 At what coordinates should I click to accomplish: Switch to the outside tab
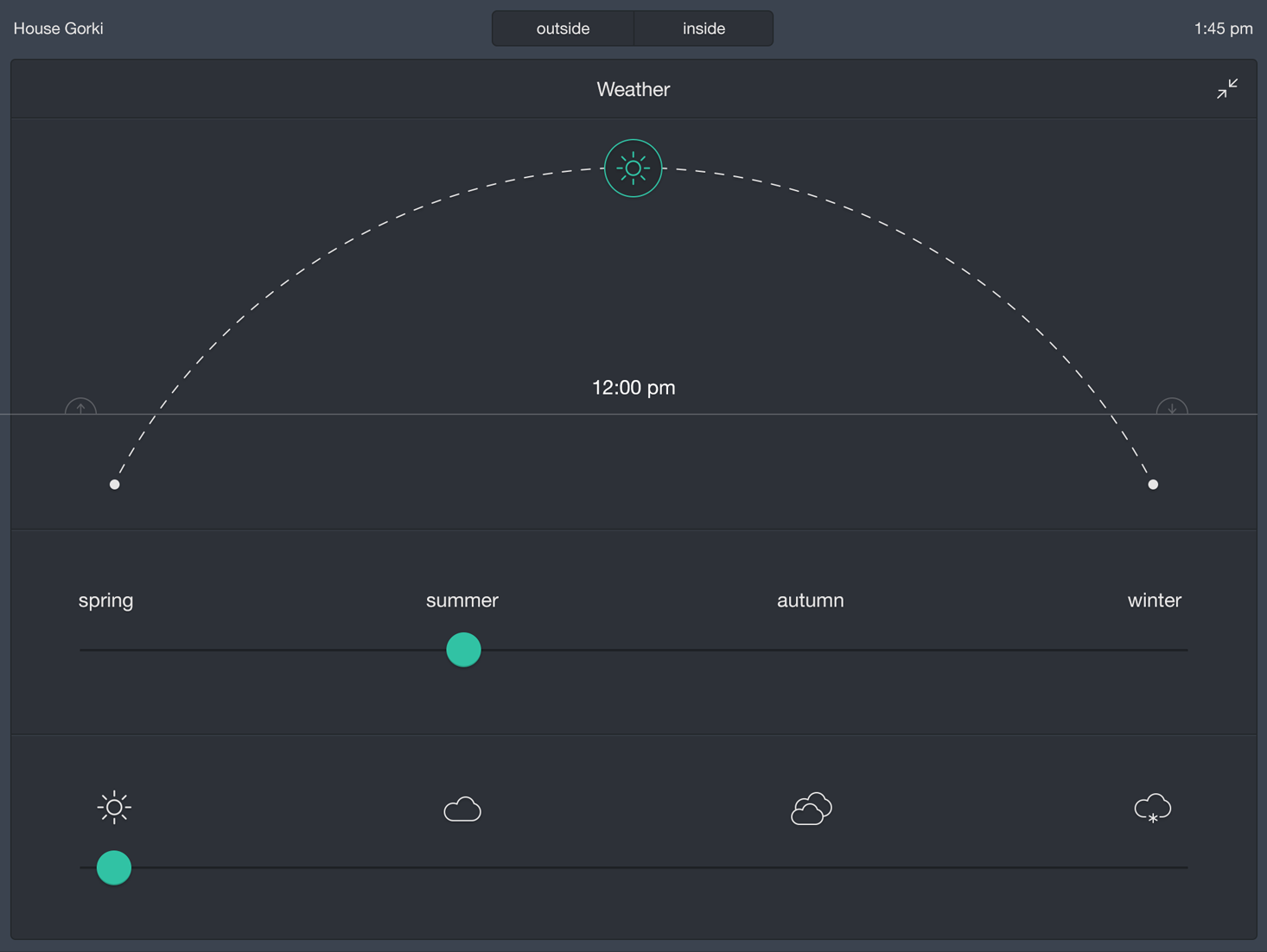click(x=563, y=29)
